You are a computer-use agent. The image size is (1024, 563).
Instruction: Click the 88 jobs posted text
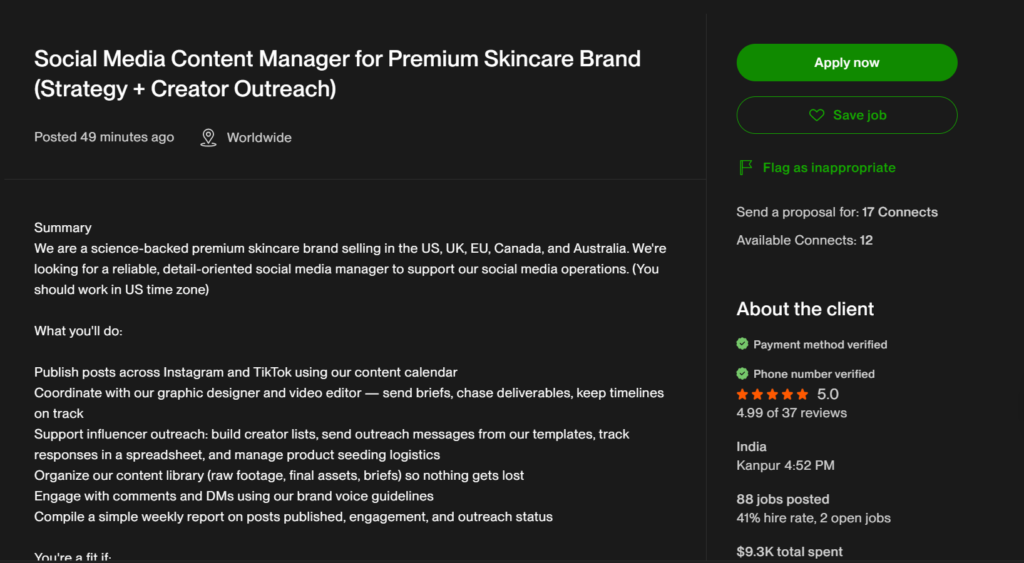783,499
